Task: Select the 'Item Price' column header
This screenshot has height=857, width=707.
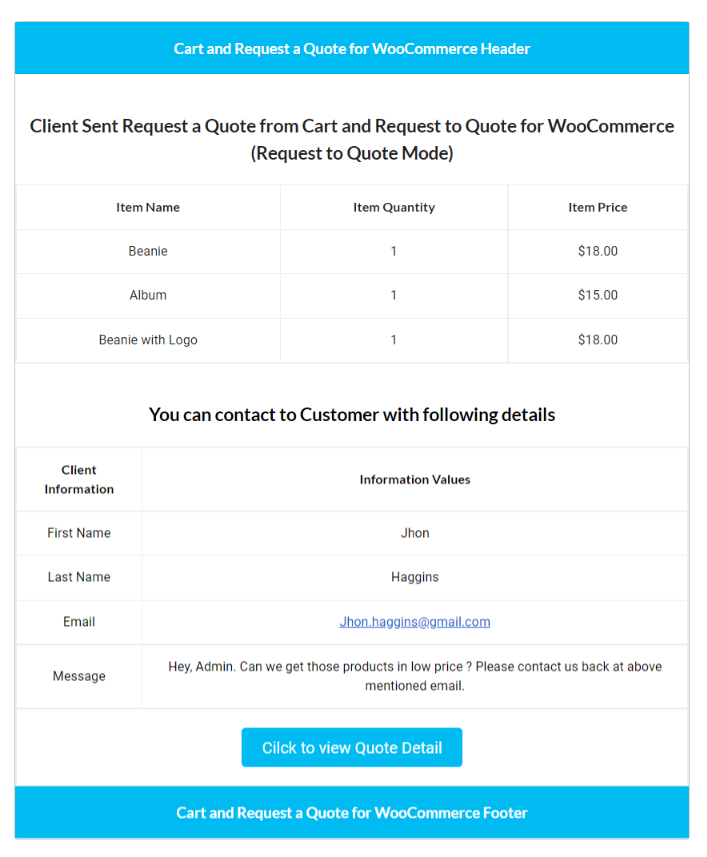Action: 598,208
